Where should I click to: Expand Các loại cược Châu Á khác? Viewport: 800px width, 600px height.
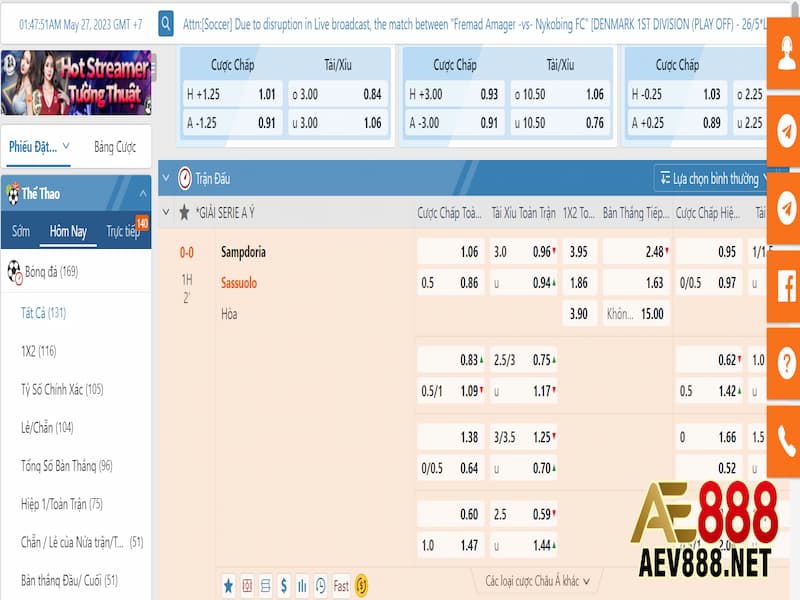pyautogui.click(x=537, y=580)
